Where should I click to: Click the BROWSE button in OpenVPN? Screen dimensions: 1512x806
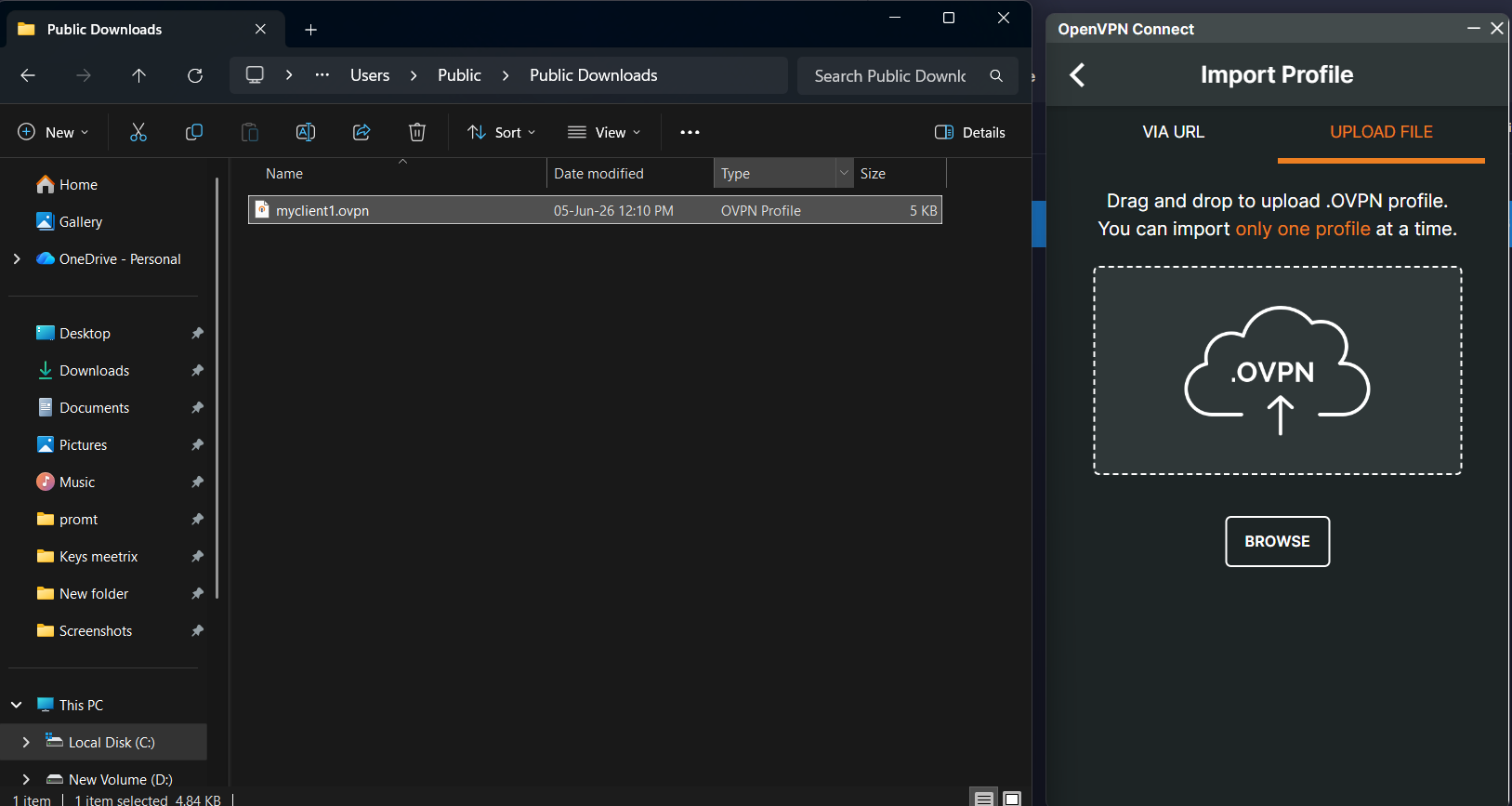tap(1277, 541)
